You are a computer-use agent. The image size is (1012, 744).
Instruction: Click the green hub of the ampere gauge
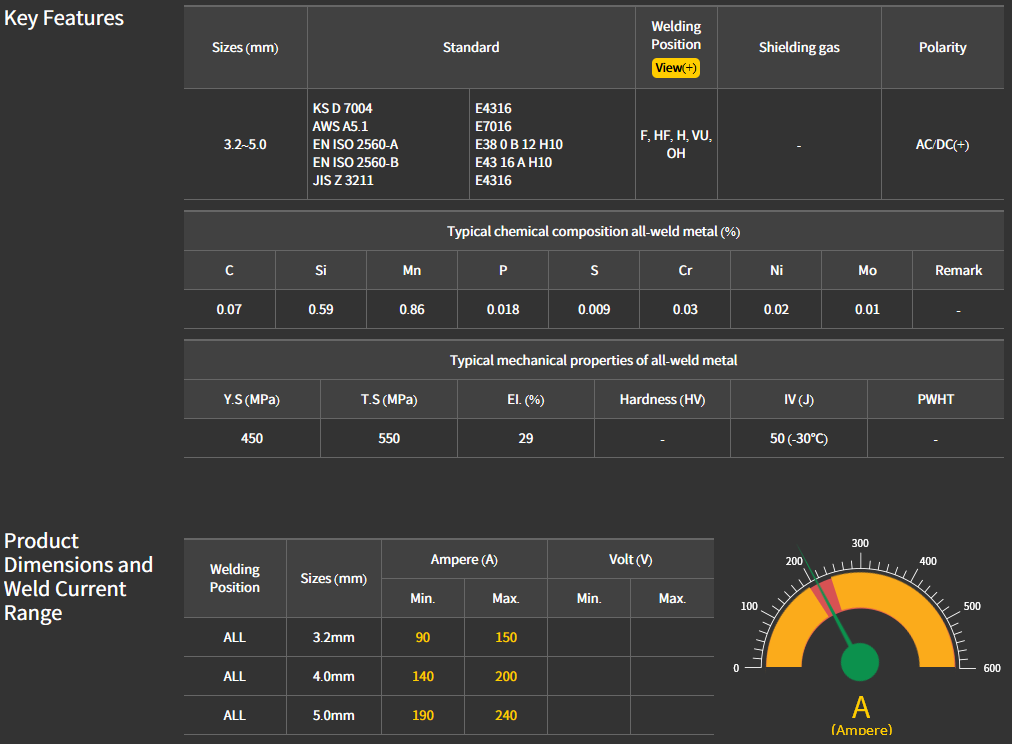click(x=859, y=662)
